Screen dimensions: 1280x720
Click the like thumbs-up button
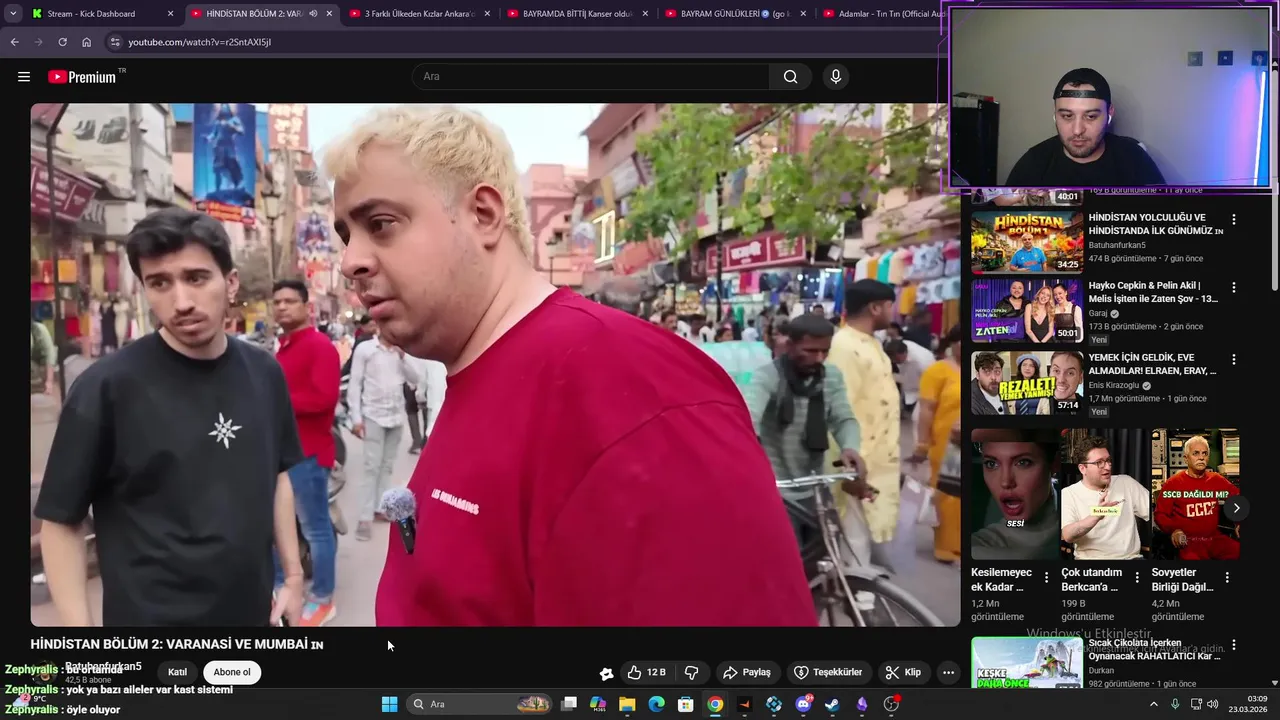click(646, 673)
